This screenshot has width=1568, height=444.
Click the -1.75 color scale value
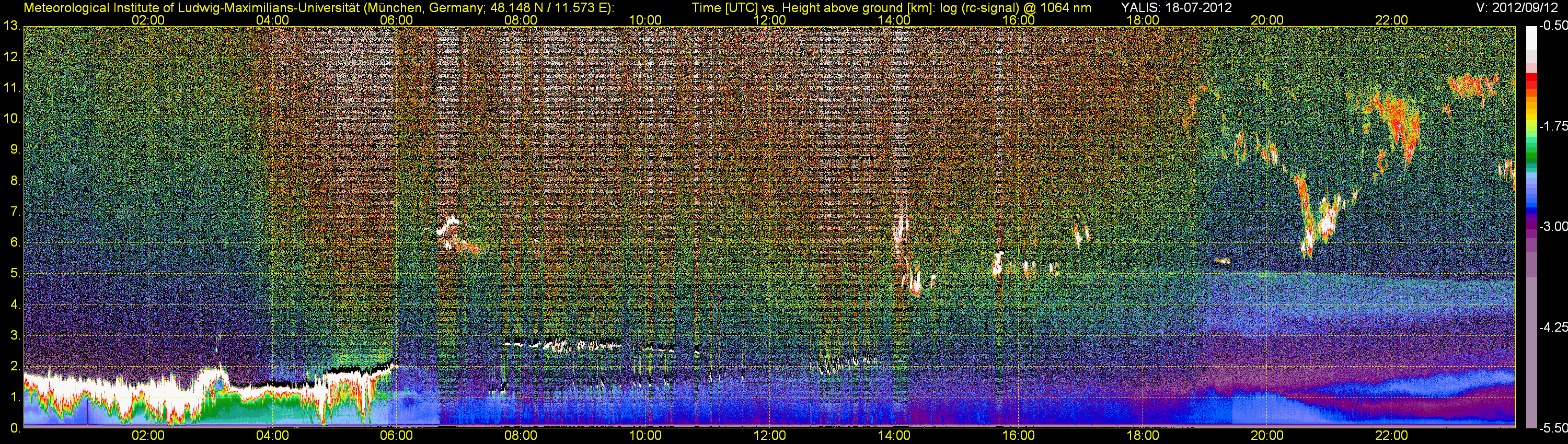pyautogui.click(x=1553, y=126)
